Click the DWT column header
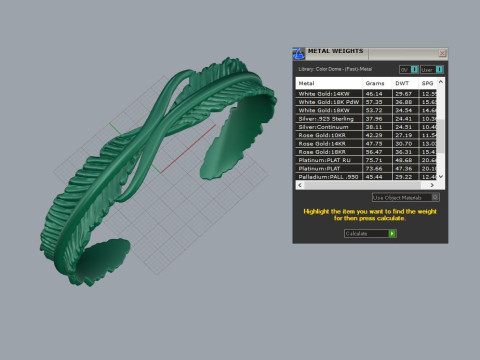The image size is (480, 360). (405, 83)
